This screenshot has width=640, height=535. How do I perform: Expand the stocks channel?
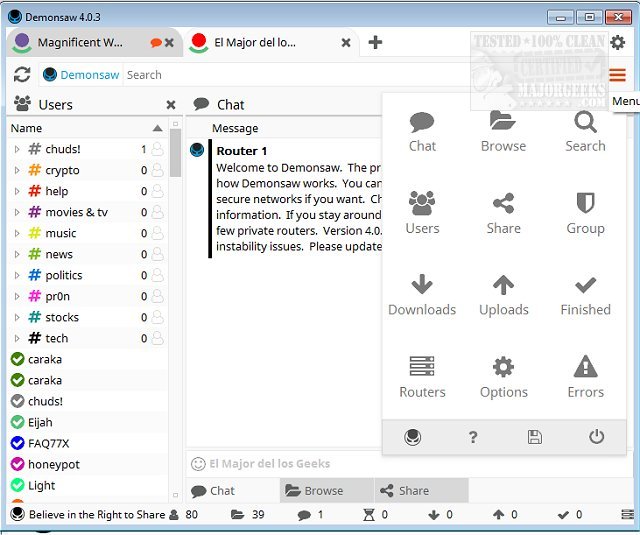coord(17,317)
